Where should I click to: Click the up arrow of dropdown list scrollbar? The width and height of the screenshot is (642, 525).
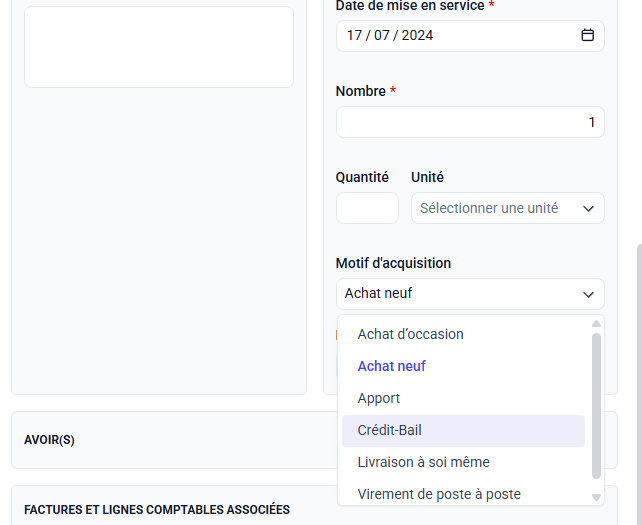tap(597, 324)
